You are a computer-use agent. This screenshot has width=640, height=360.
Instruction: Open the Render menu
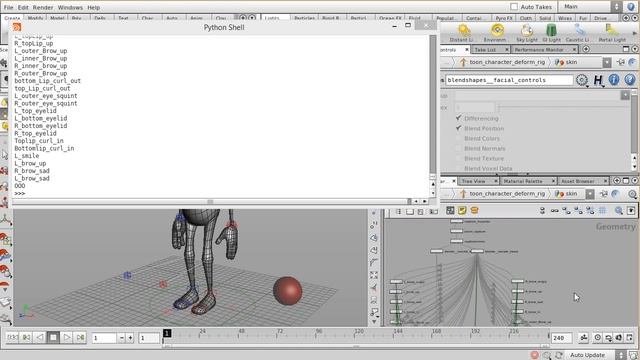(x=43, y=7)
